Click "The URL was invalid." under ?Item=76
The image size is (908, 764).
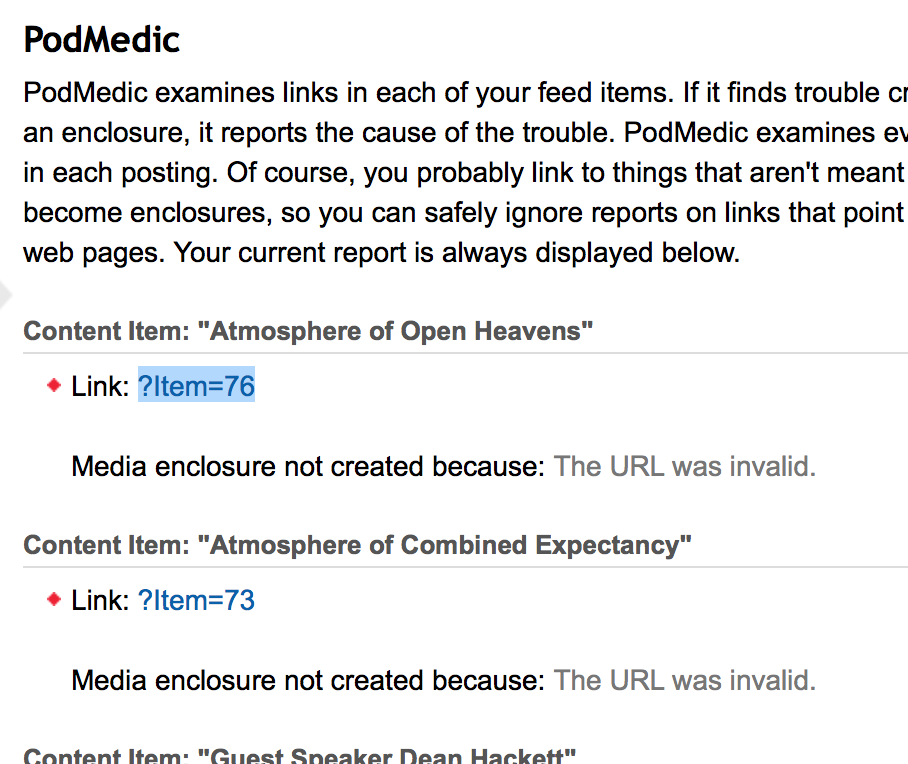[684, 466]
